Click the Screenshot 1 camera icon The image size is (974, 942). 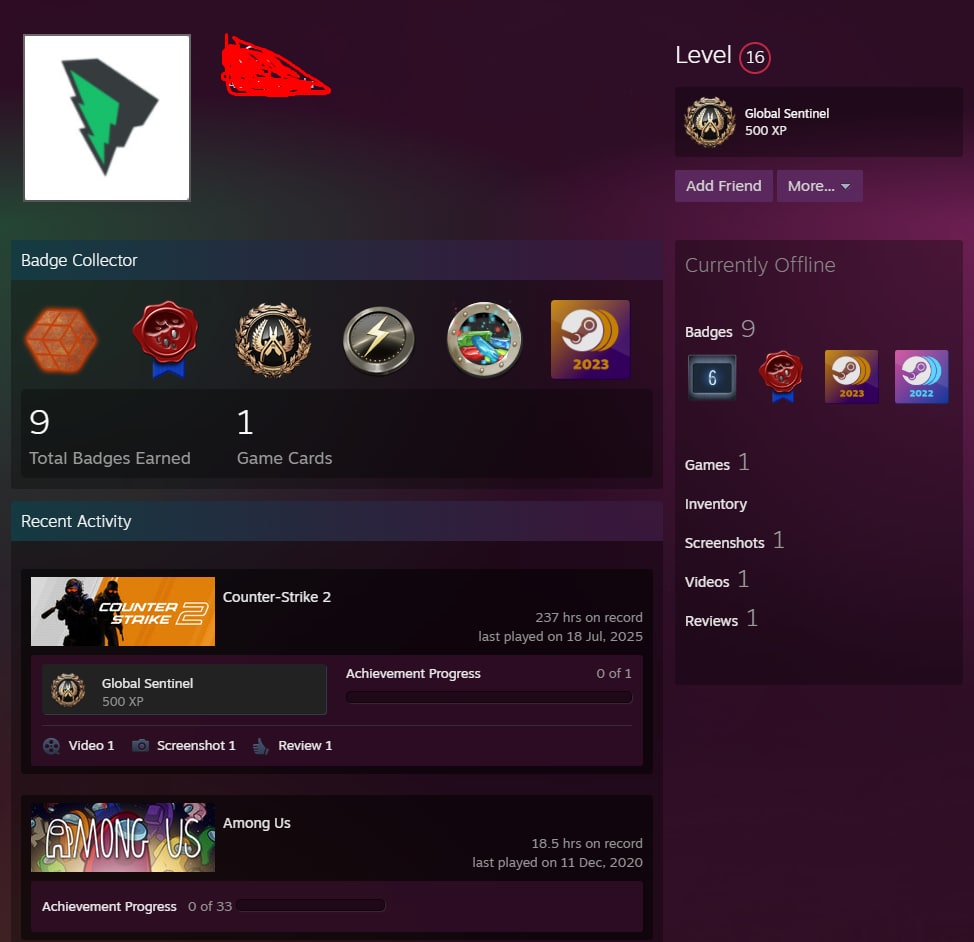pyautogui.click(x=140, y=745)
